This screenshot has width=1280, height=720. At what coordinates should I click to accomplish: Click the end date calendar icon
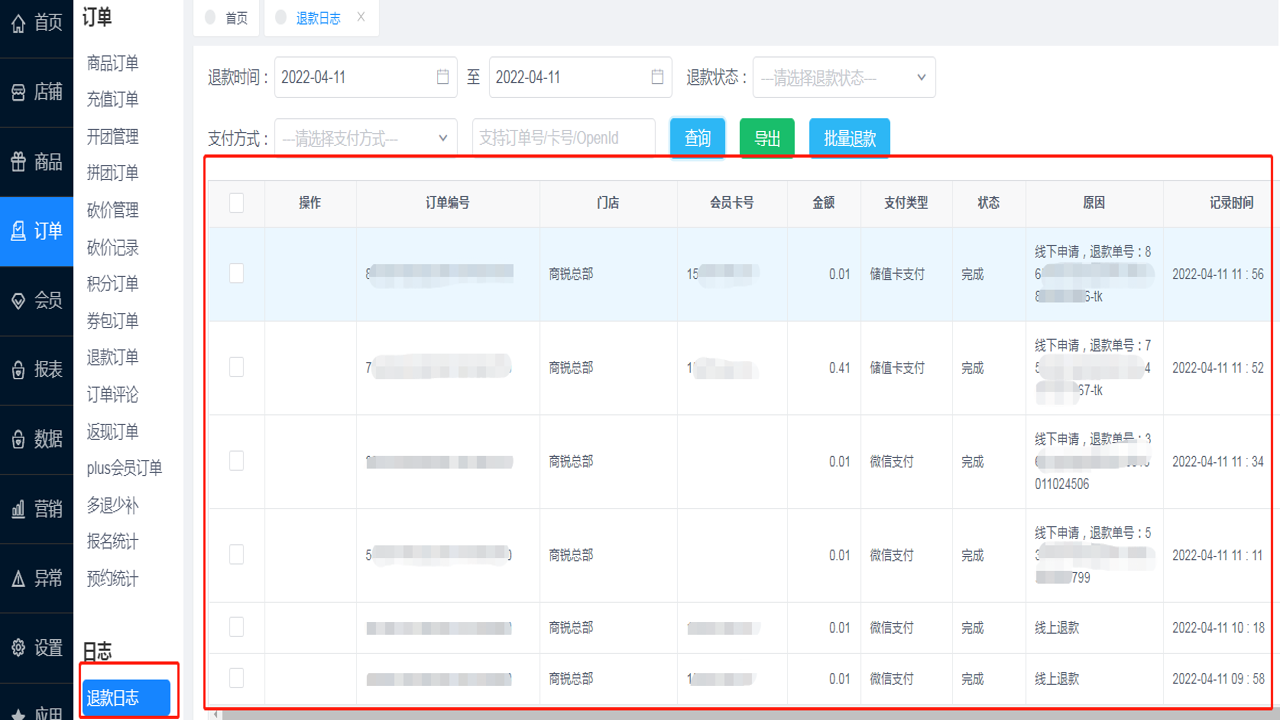click(x=657, y=77)
